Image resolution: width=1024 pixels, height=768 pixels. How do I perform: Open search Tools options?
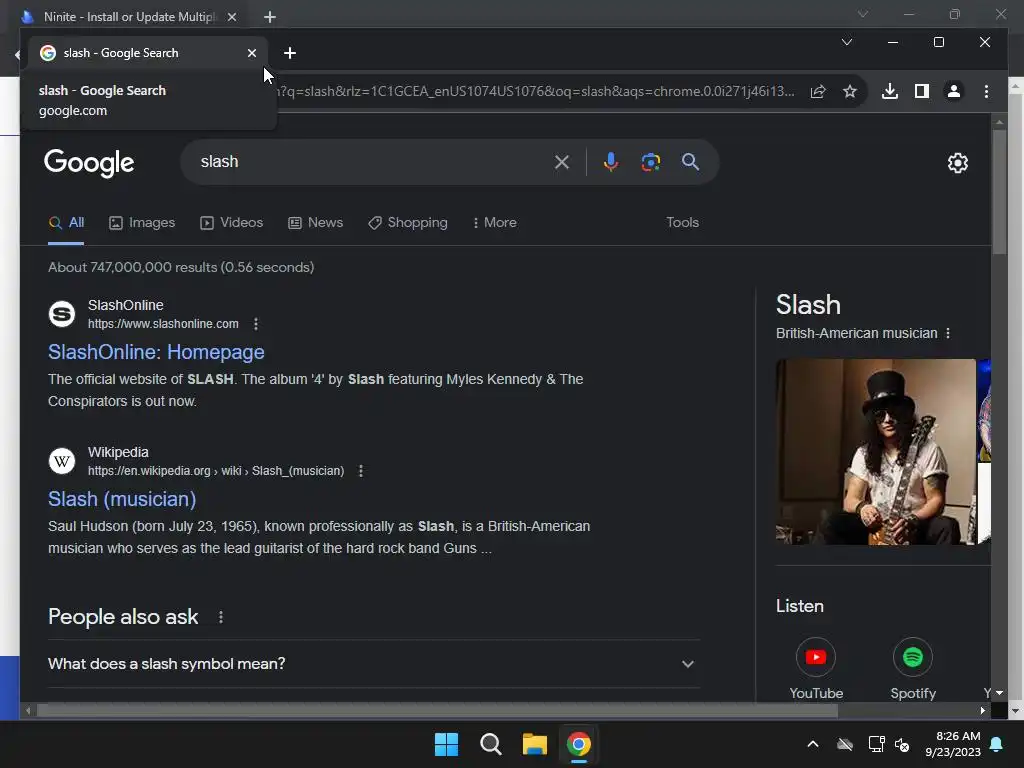point(682,223)
